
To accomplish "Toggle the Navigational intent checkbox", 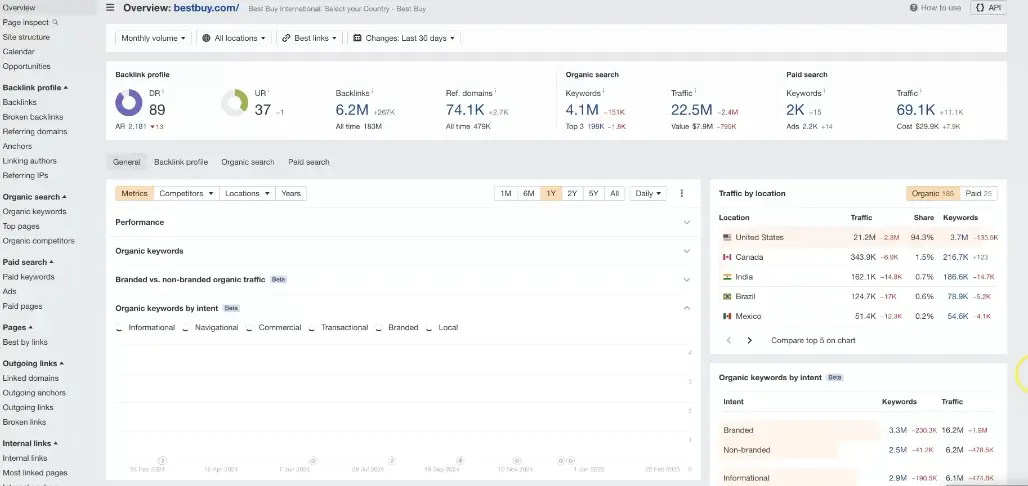I will click(186, 328).
